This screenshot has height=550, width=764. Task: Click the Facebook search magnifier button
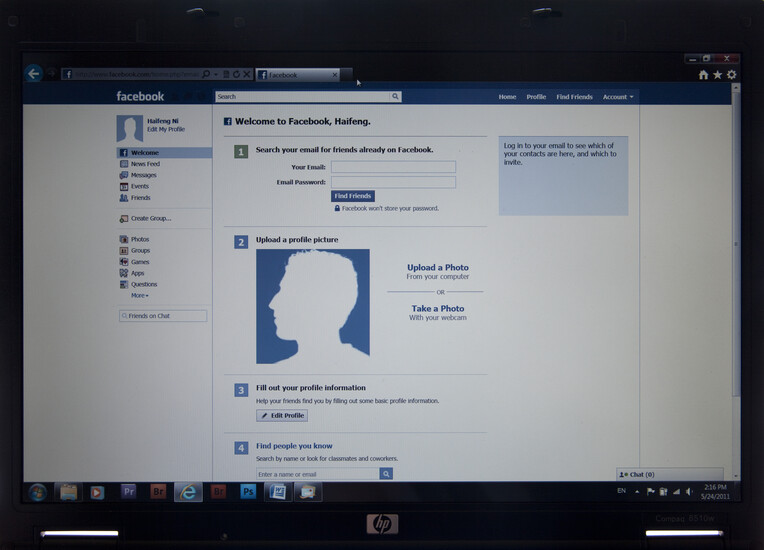coord(395,96)
